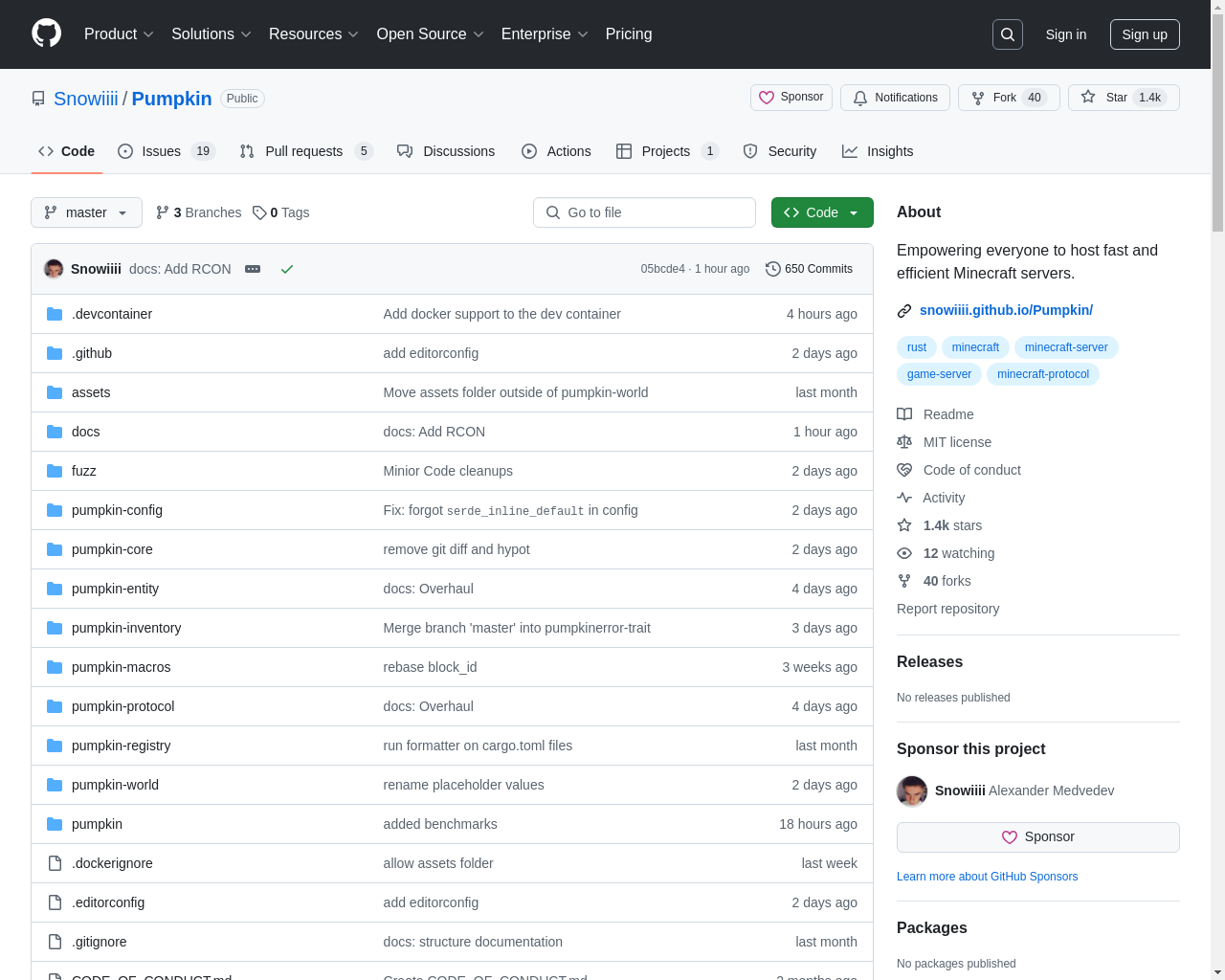Open the 0 Tags link
Viewport: 1225px width, 980px height.
281,212
